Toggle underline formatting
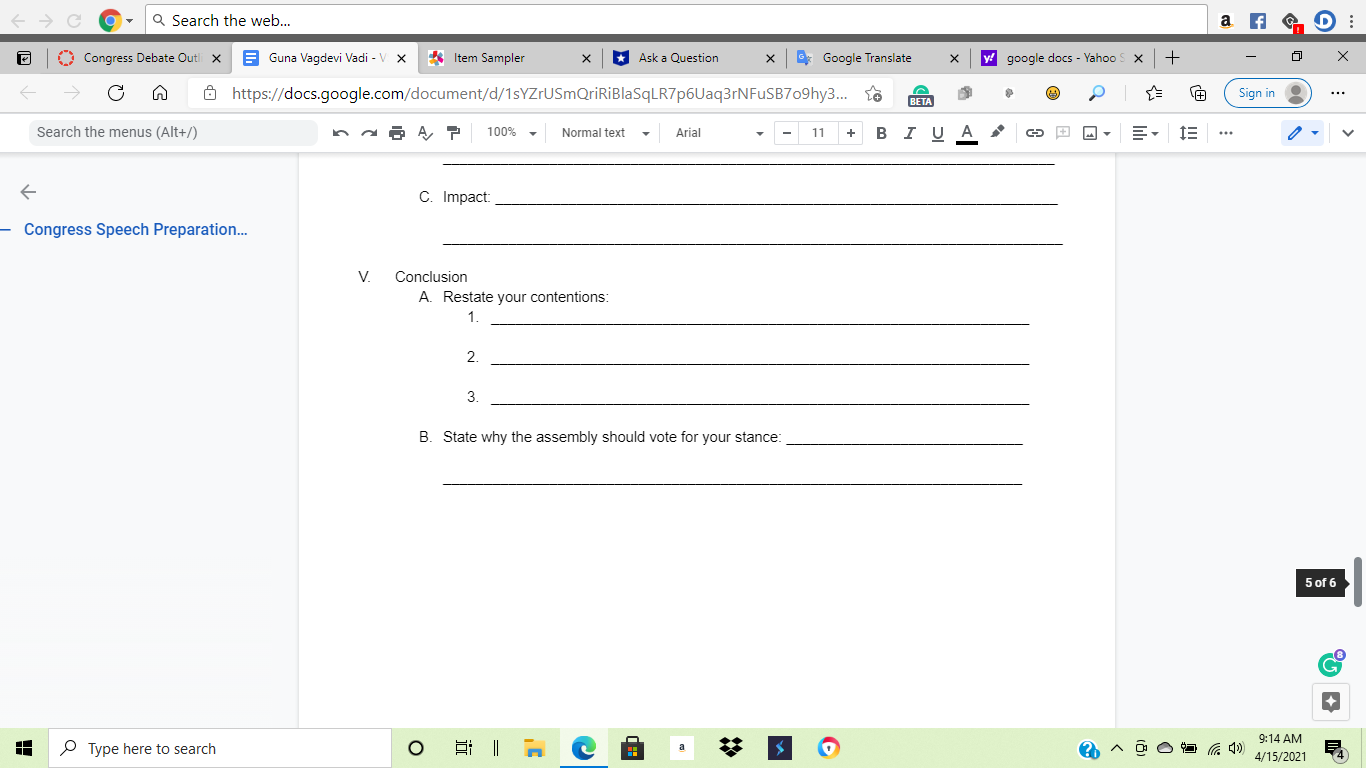 [x=937, y=132]
